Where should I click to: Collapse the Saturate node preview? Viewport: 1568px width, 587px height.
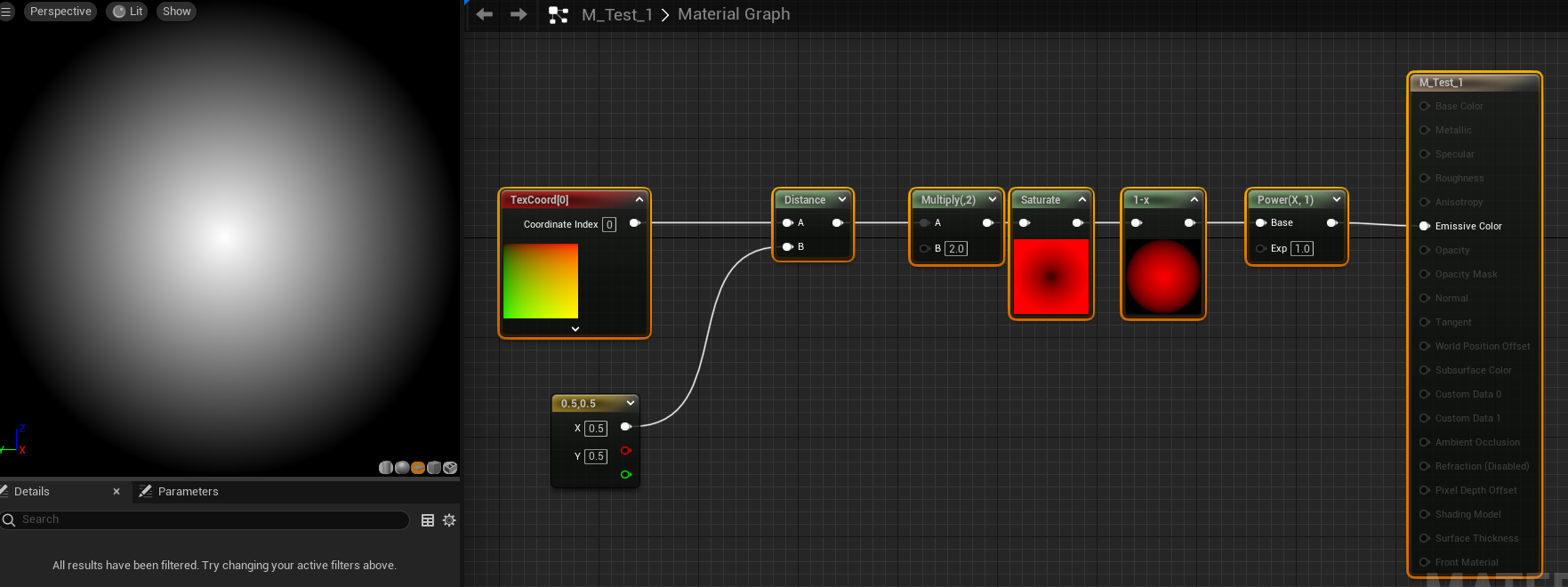click(1082, 200)
